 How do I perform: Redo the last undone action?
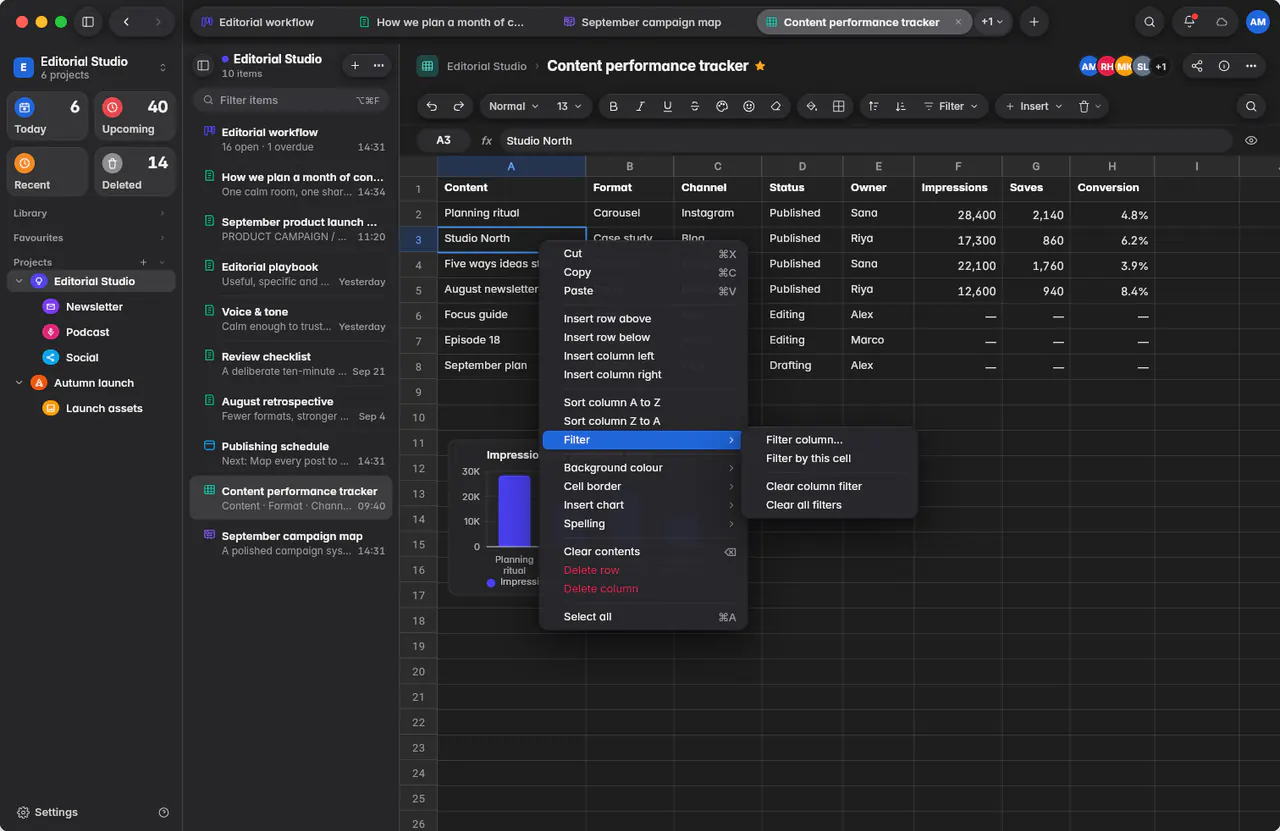coord(459,106)
